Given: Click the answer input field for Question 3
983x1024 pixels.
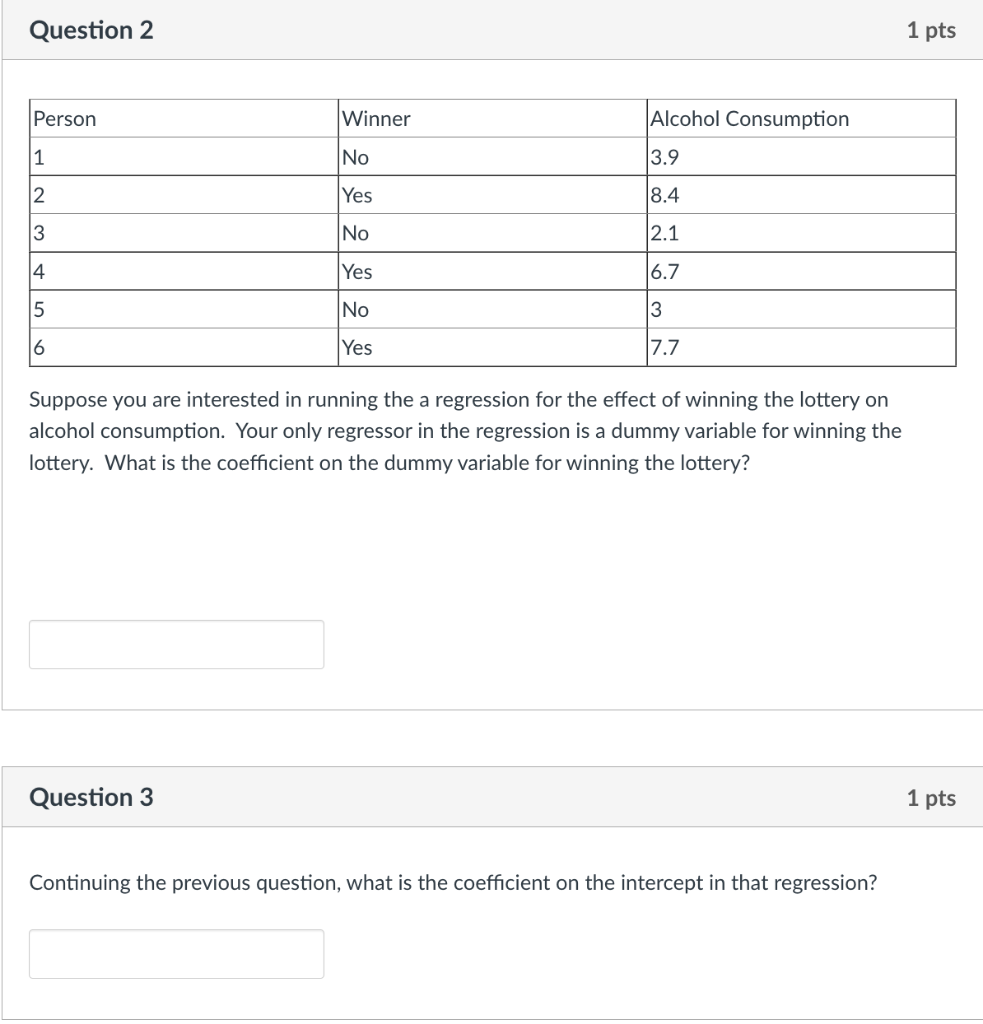Looking at the screenshot, I should [176, 952].
